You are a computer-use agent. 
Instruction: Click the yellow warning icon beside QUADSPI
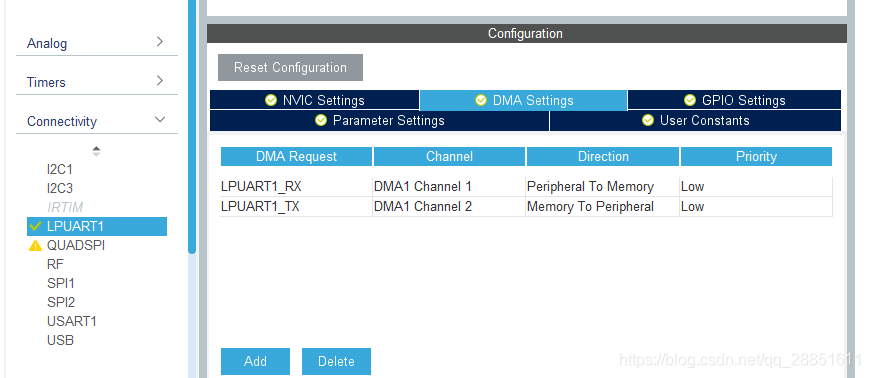(x=35, y=245)
